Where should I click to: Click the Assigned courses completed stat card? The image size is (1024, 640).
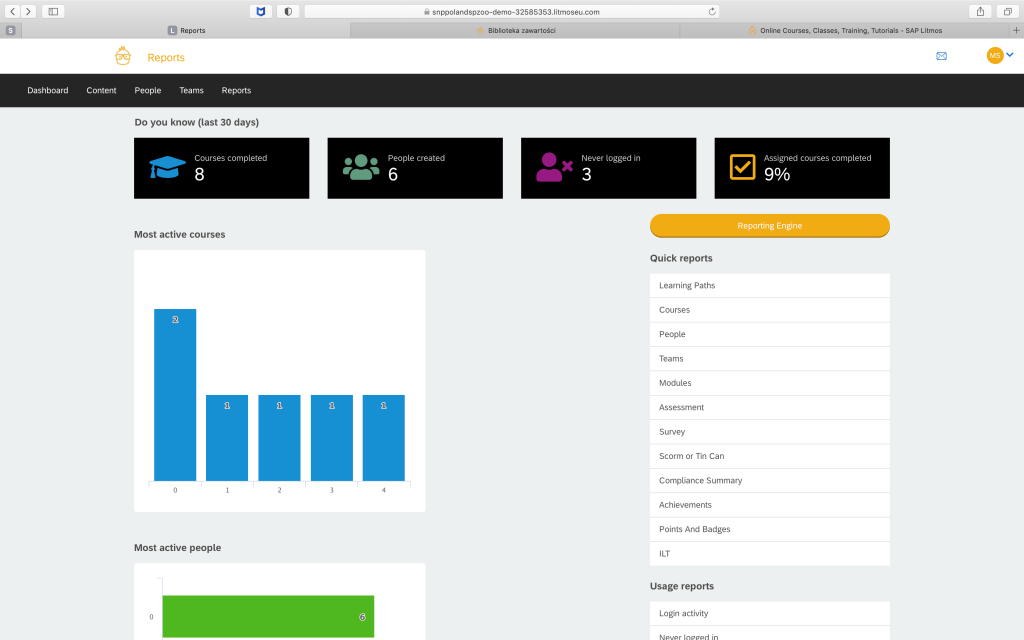pyautogui.click(x=802, y=168)
